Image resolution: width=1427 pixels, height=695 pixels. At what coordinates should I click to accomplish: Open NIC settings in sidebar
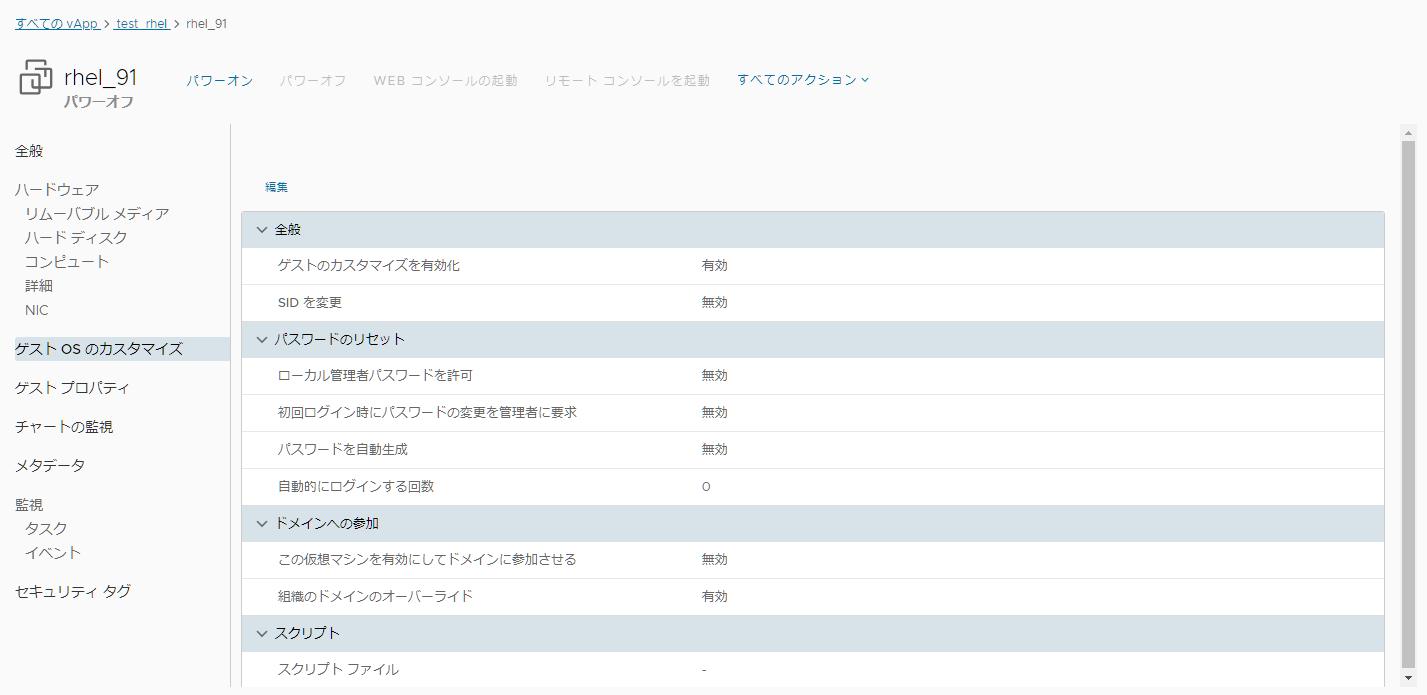click(x=37, y=310)
